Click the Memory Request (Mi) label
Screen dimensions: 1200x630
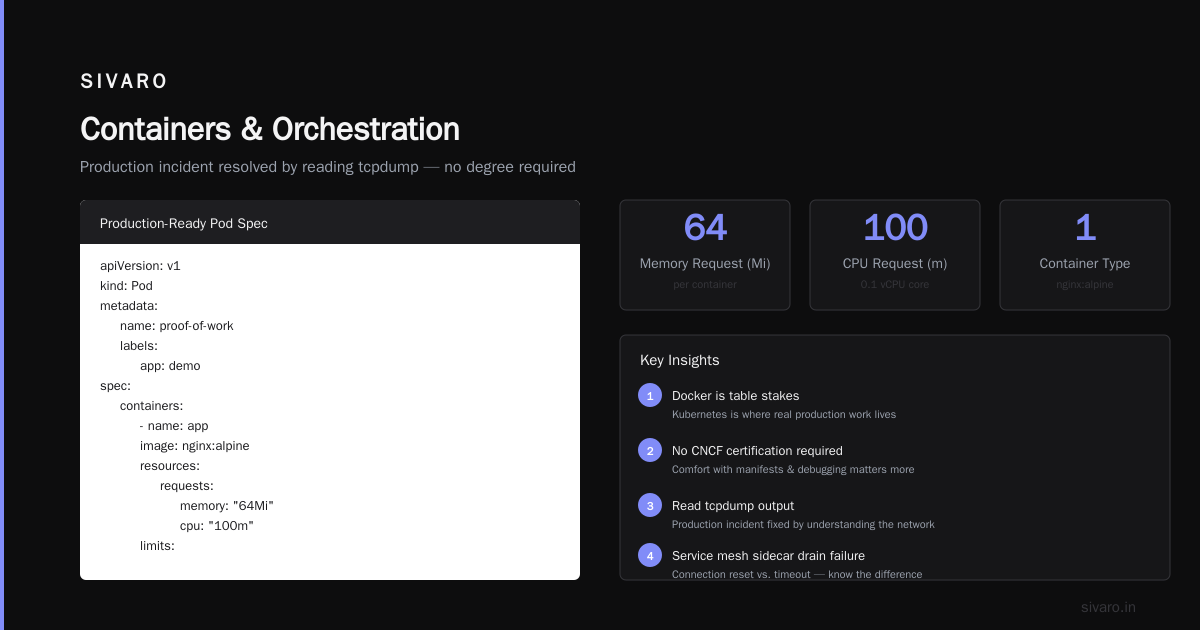tap(705, 264)
